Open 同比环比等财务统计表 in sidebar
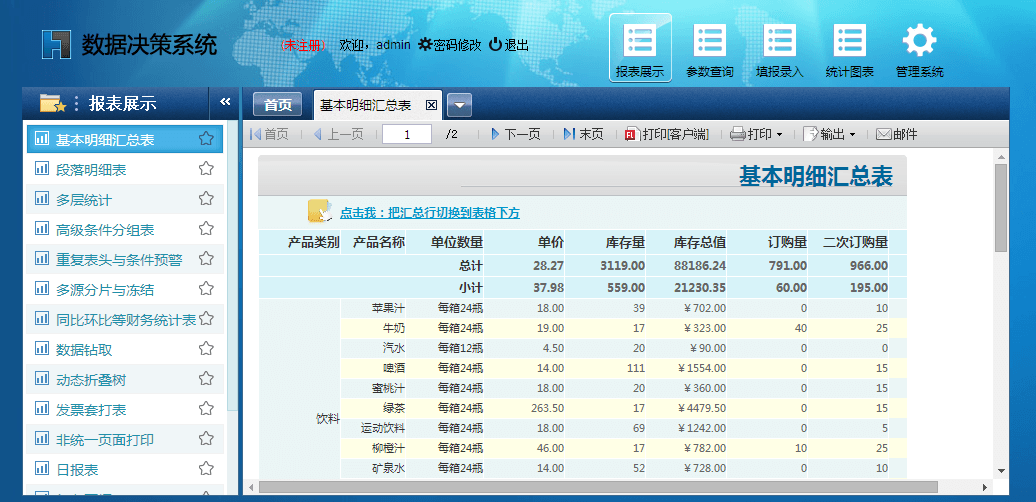This screenshot has height=502, width=1036. click(x=126, y=320)
